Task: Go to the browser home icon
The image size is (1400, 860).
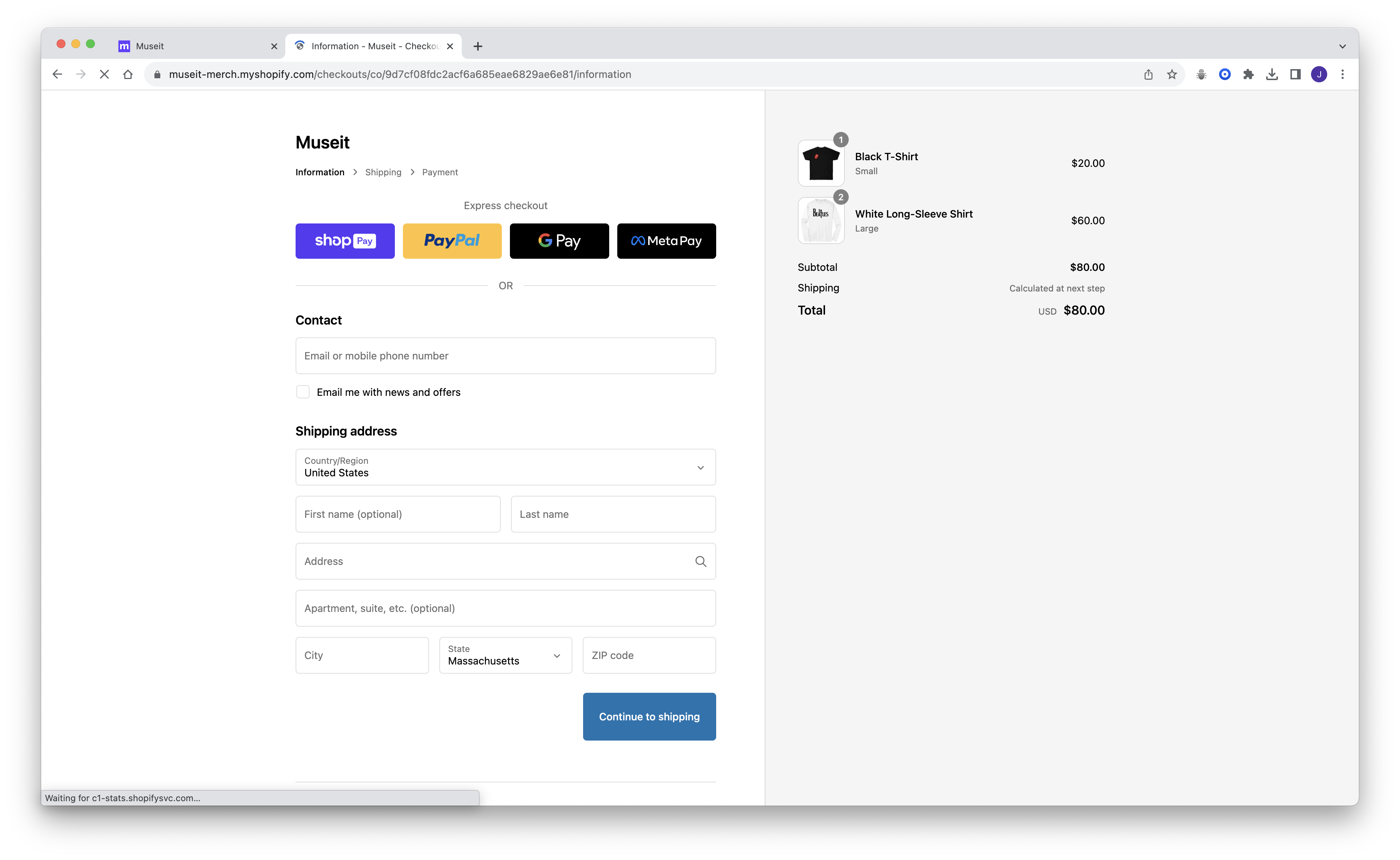Action: click(128, 75)
